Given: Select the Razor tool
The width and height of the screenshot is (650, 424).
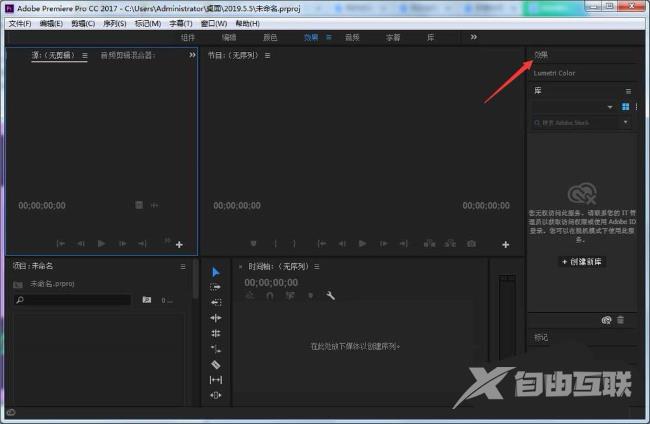Looking at the screenshot, I should [216, 365].
